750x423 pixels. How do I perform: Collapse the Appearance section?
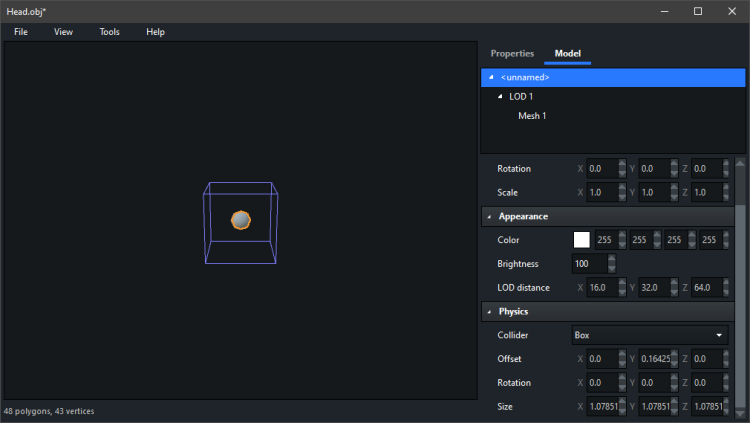(x=489, y=216)
